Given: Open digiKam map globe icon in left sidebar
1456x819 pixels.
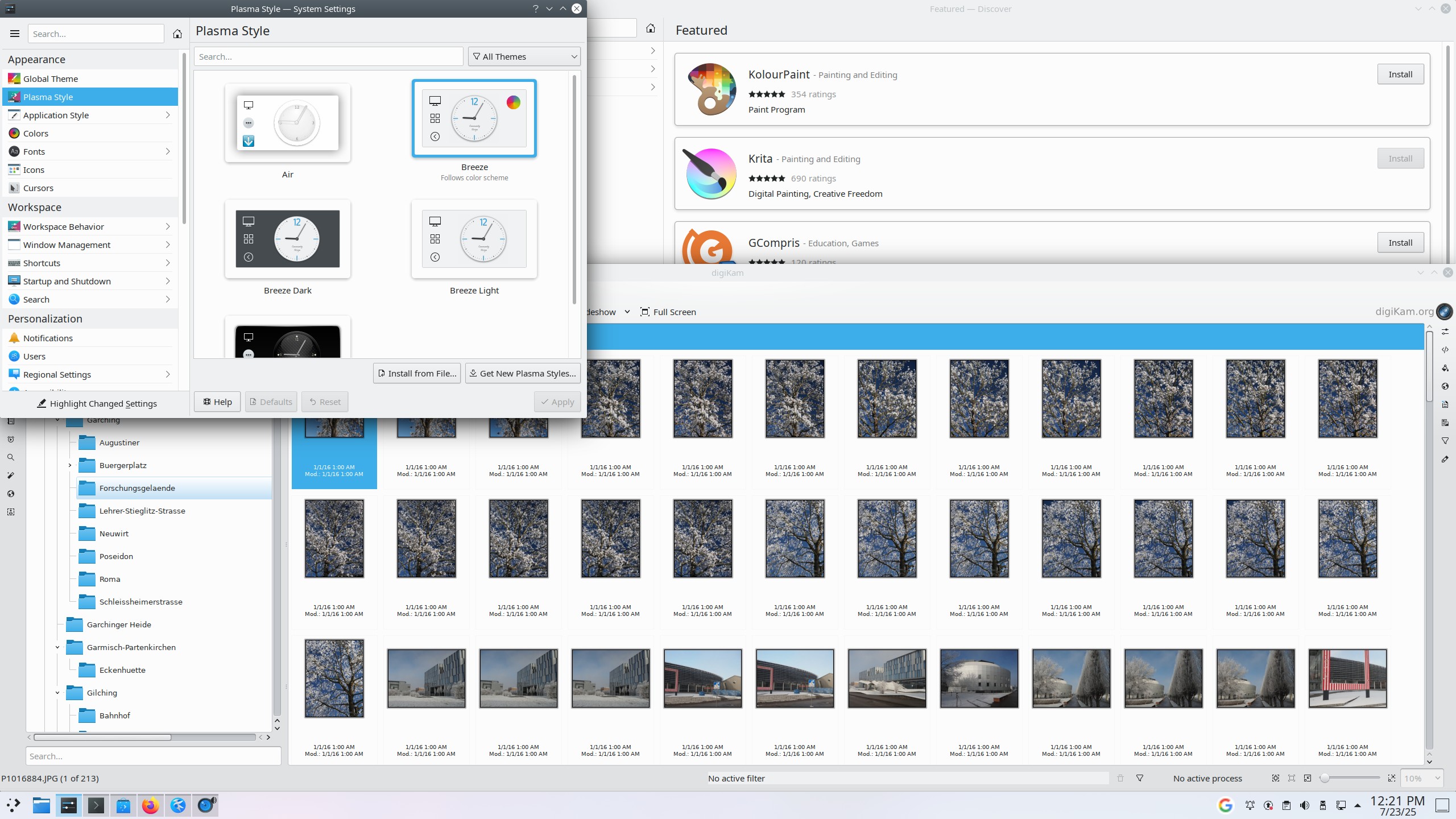Looking at the screenshot, I should (x=11, y=494).
